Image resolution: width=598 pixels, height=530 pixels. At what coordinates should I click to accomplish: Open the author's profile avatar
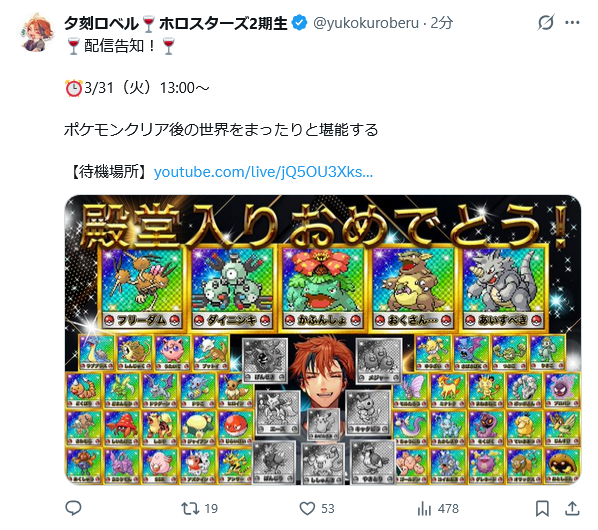click(x=35, y=33)
